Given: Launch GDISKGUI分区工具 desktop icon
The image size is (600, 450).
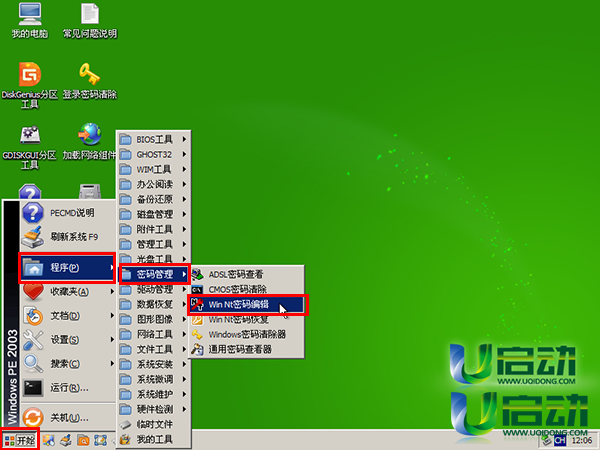Looking at the screenshot, I should coord(30,147).
